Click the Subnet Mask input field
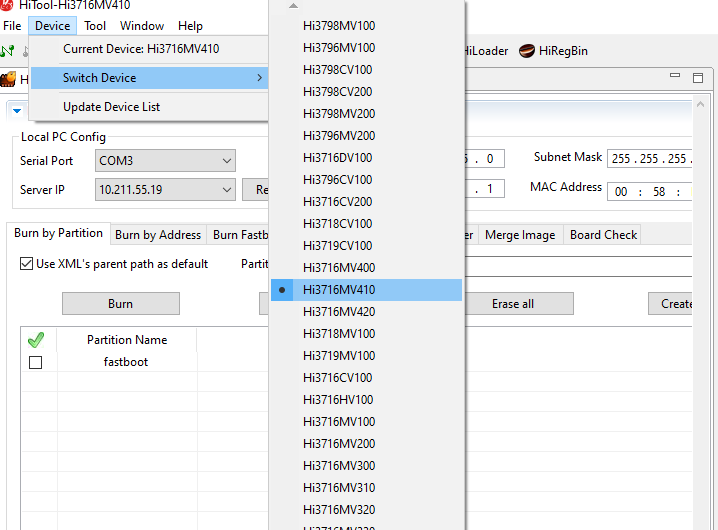This screenshot has height=530, width=718. click(x=650, y=158)
